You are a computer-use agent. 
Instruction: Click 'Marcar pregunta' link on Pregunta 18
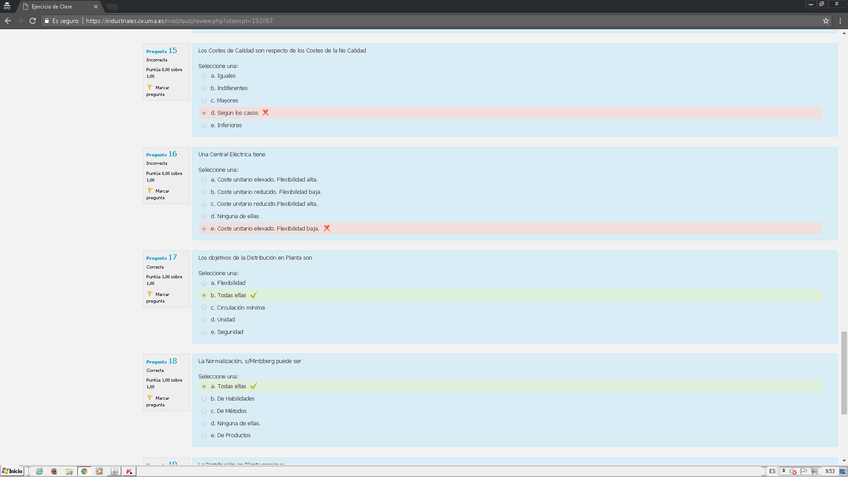(x=159, y=401)
